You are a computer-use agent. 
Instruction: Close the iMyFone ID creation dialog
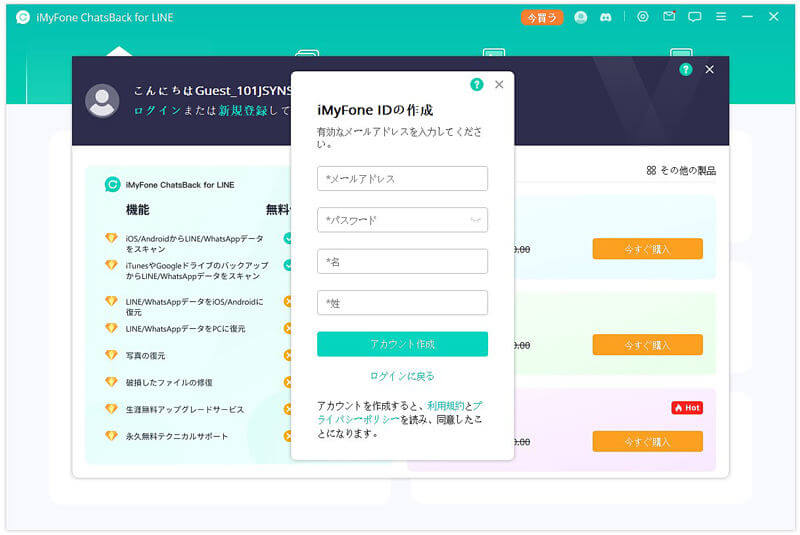point(499,85)
